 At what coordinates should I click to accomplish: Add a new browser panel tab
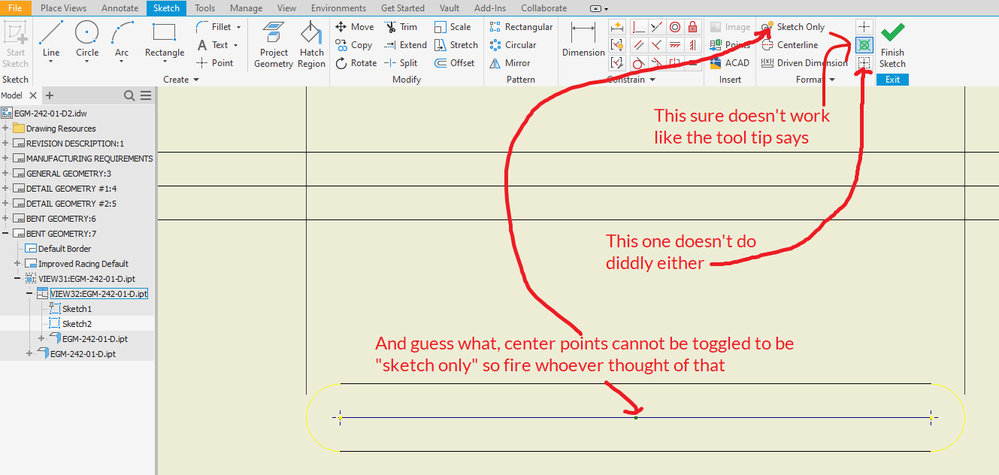50,96
